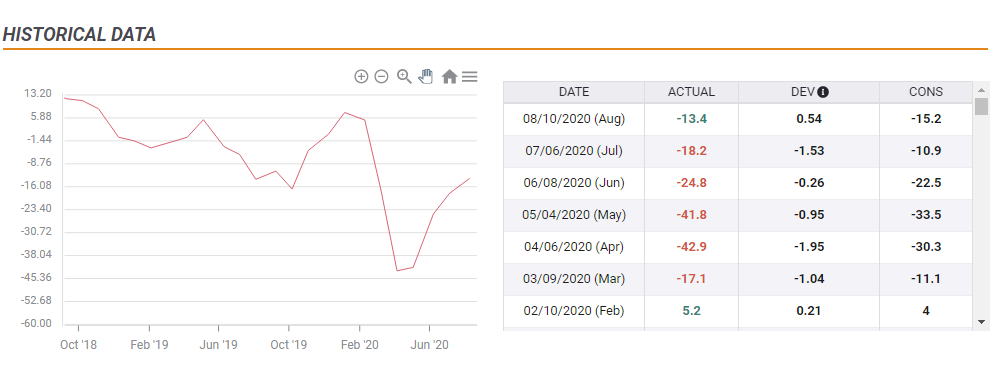Open the chart hamburger menu

tap(470, 77)
